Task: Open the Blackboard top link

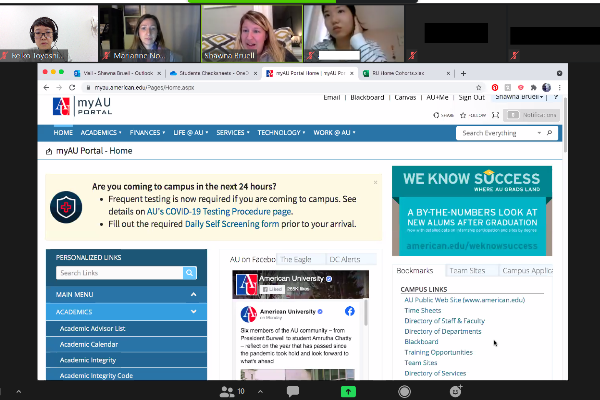Action: (x=367, y=98)
